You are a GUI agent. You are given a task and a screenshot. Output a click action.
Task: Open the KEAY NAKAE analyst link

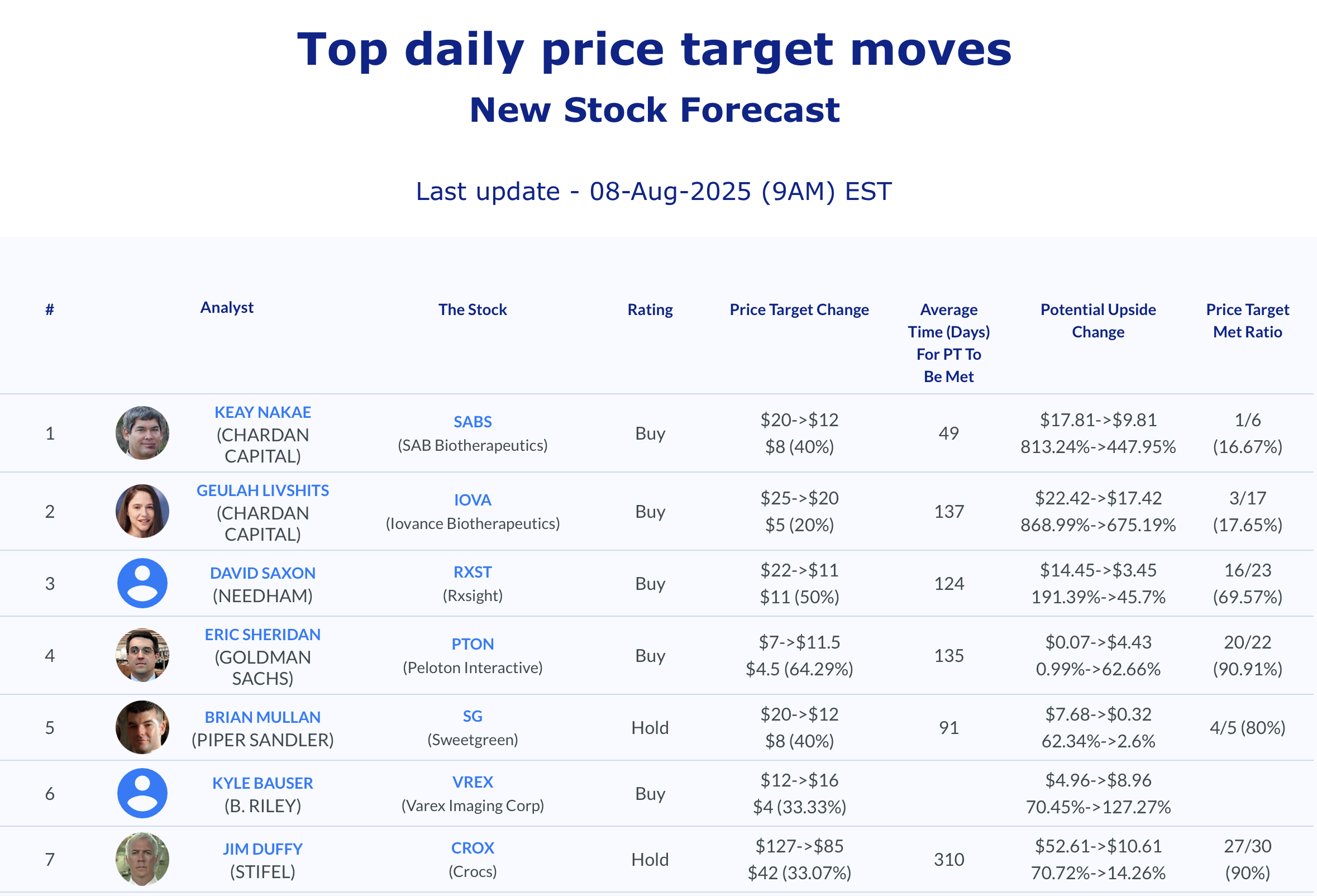pos(263,412)
